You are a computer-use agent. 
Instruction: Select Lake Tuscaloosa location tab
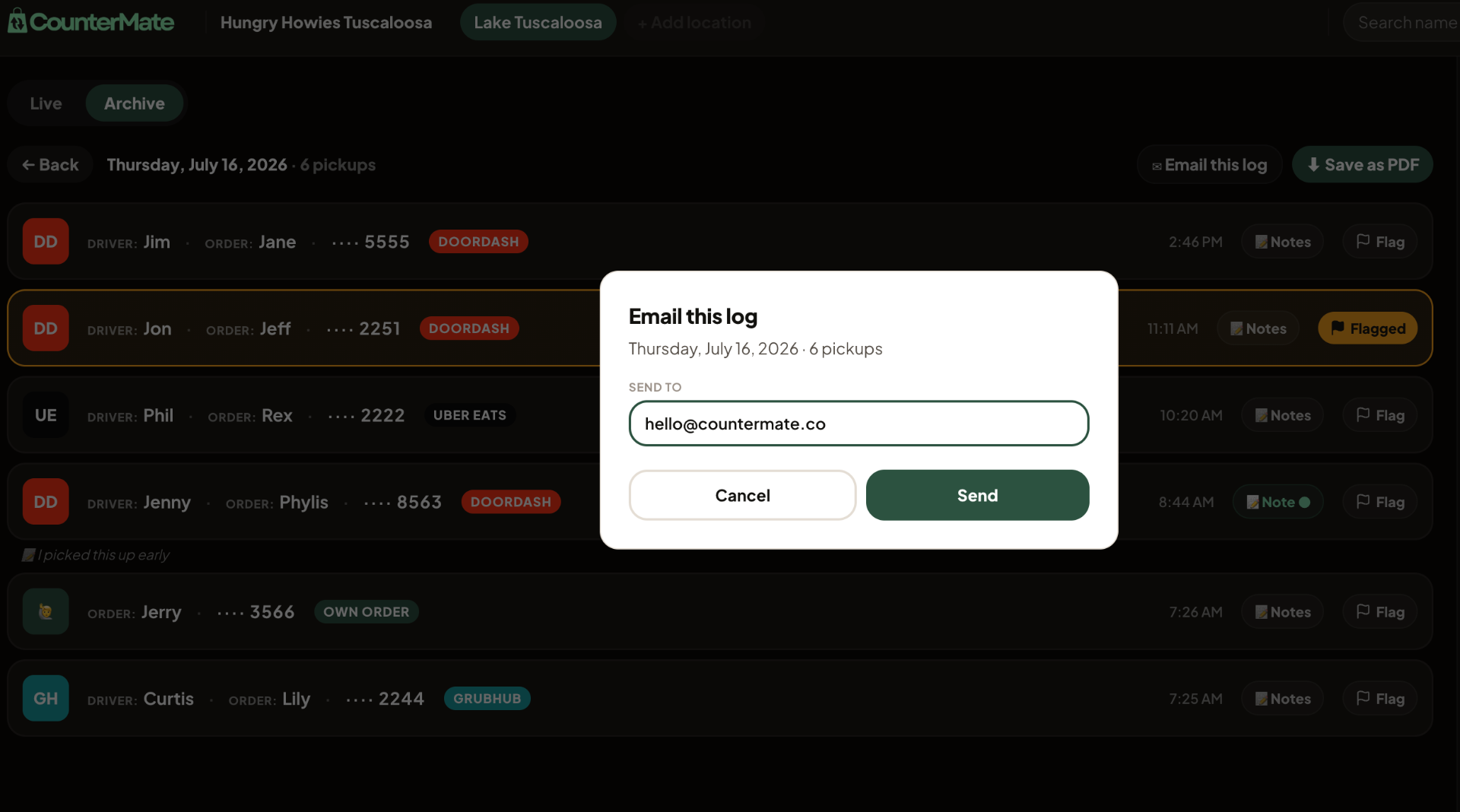pyautogui.click(x=538, y=23)
